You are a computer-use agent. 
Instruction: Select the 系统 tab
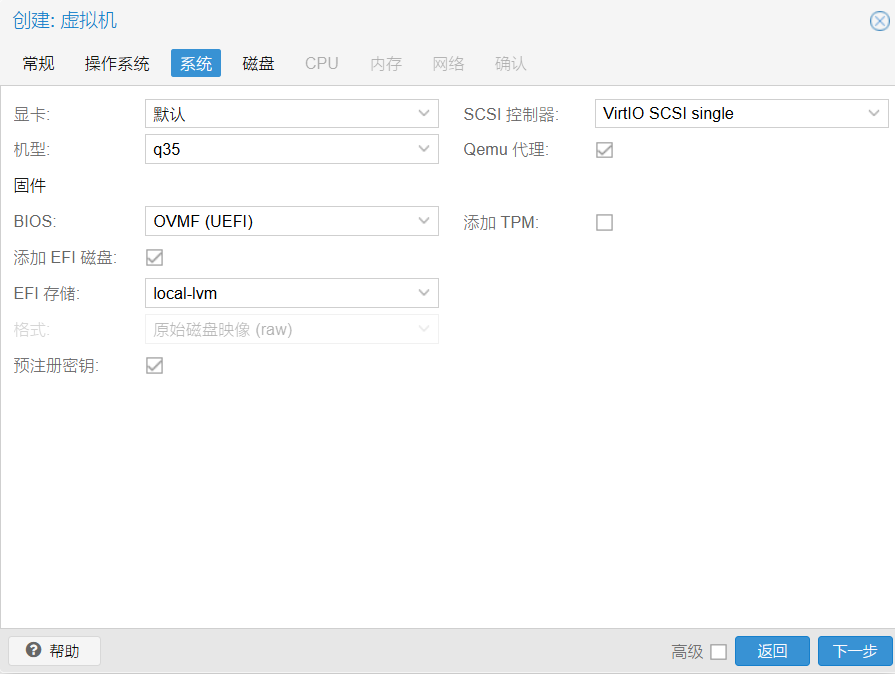click(196, 64)
